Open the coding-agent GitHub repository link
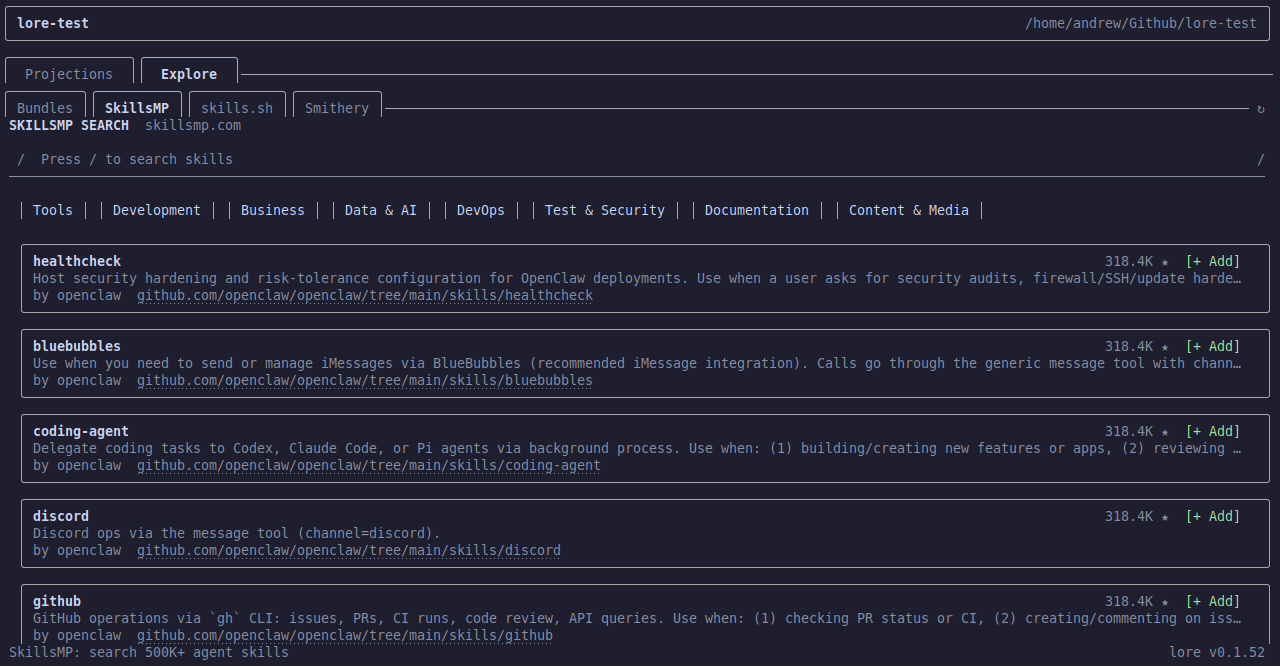Image resolution: width=1280 pixels, height=666 pixels. (x=369, y=466)
